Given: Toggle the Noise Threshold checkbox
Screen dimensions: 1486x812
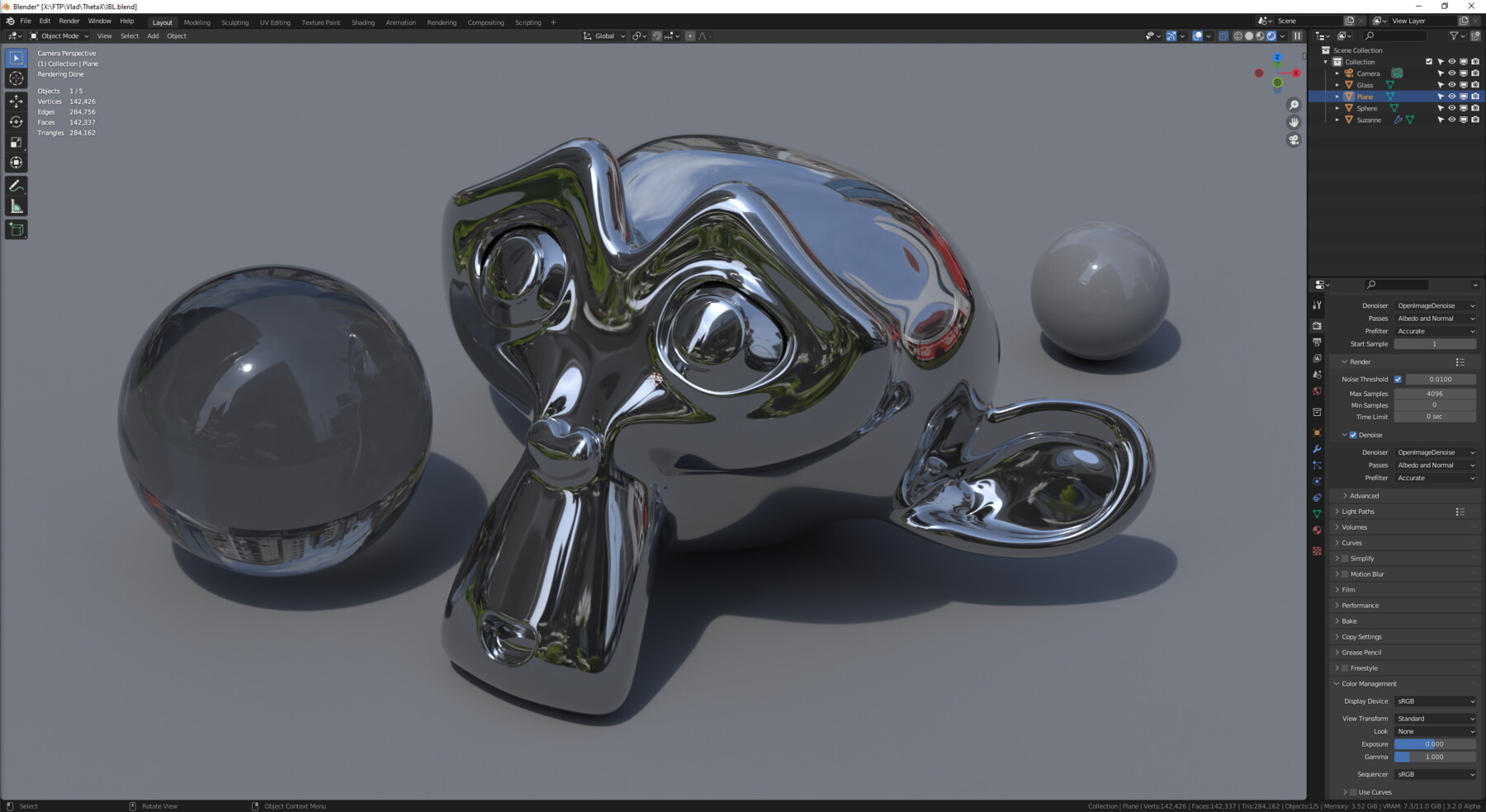Looking at the screenshot, I should (1398, 379).
